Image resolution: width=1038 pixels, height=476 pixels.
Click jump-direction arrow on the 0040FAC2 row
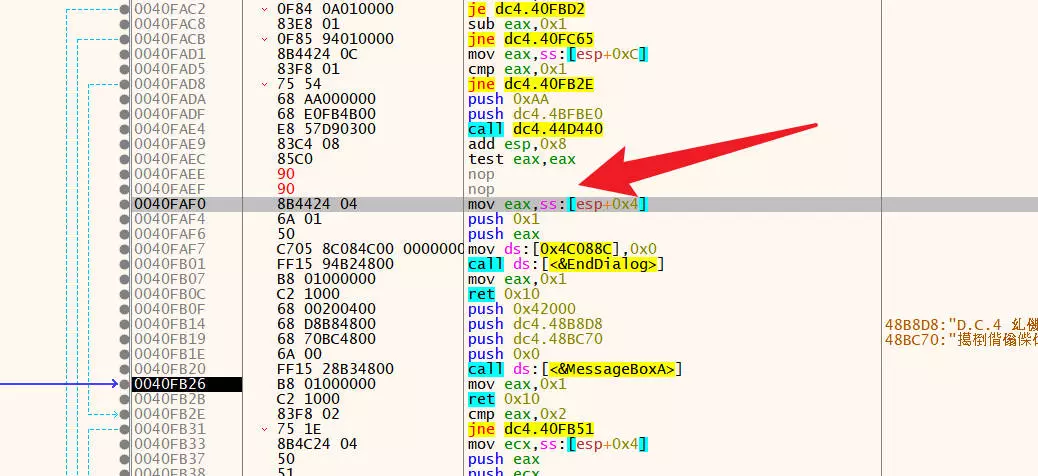(x=264, y=9)
